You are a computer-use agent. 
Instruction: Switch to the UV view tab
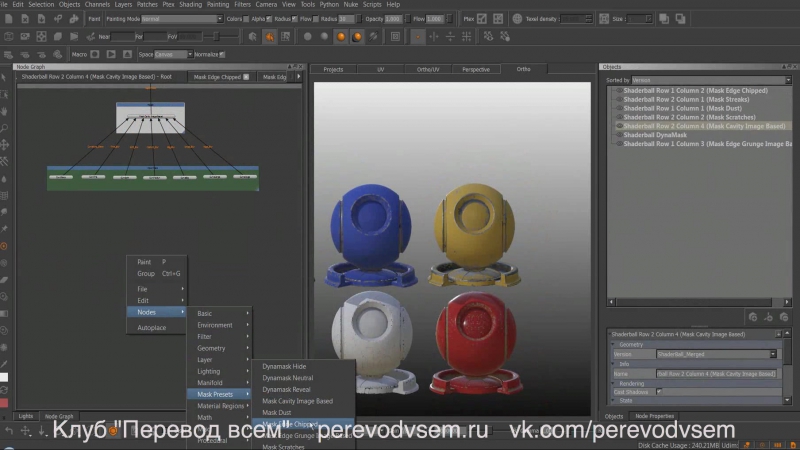[x=381, y=69]
